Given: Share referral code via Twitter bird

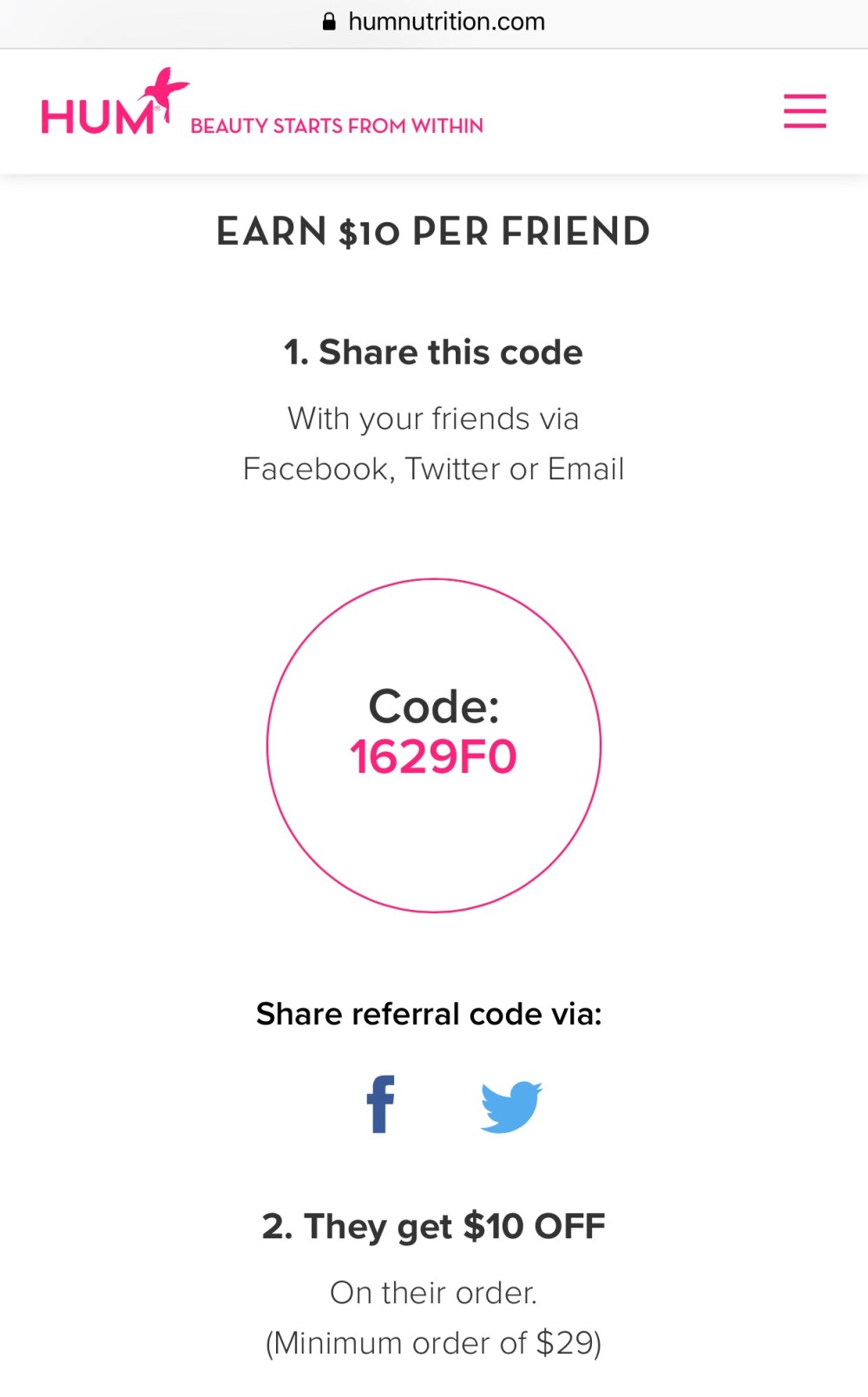Looking at the screenshot, I should (x=510, y=1105).
